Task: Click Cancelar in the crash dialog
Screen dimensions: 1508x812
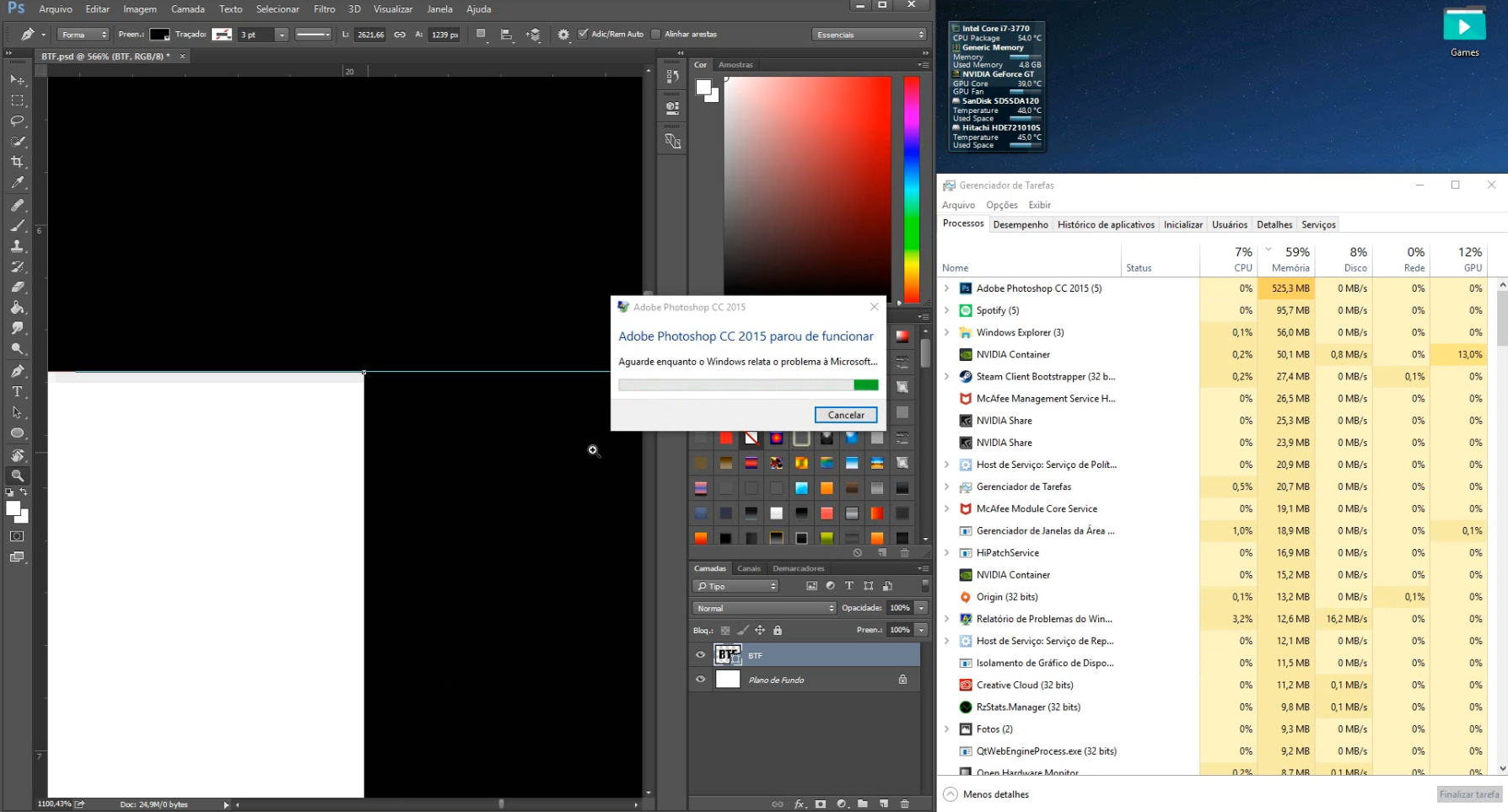Action: click(x=846, y=415)
